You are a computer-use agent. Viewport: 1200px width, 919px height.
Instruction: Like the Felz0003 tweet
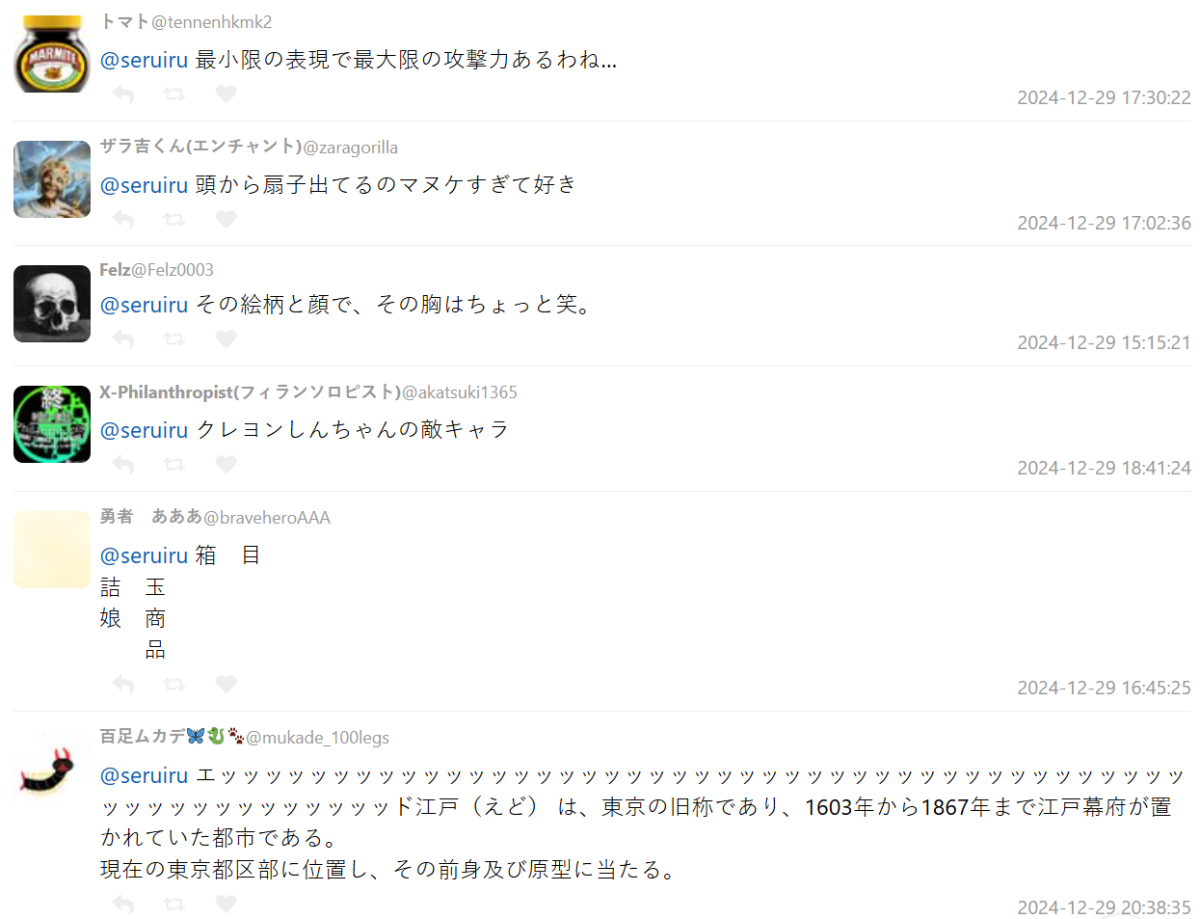(x=226, y=340)
